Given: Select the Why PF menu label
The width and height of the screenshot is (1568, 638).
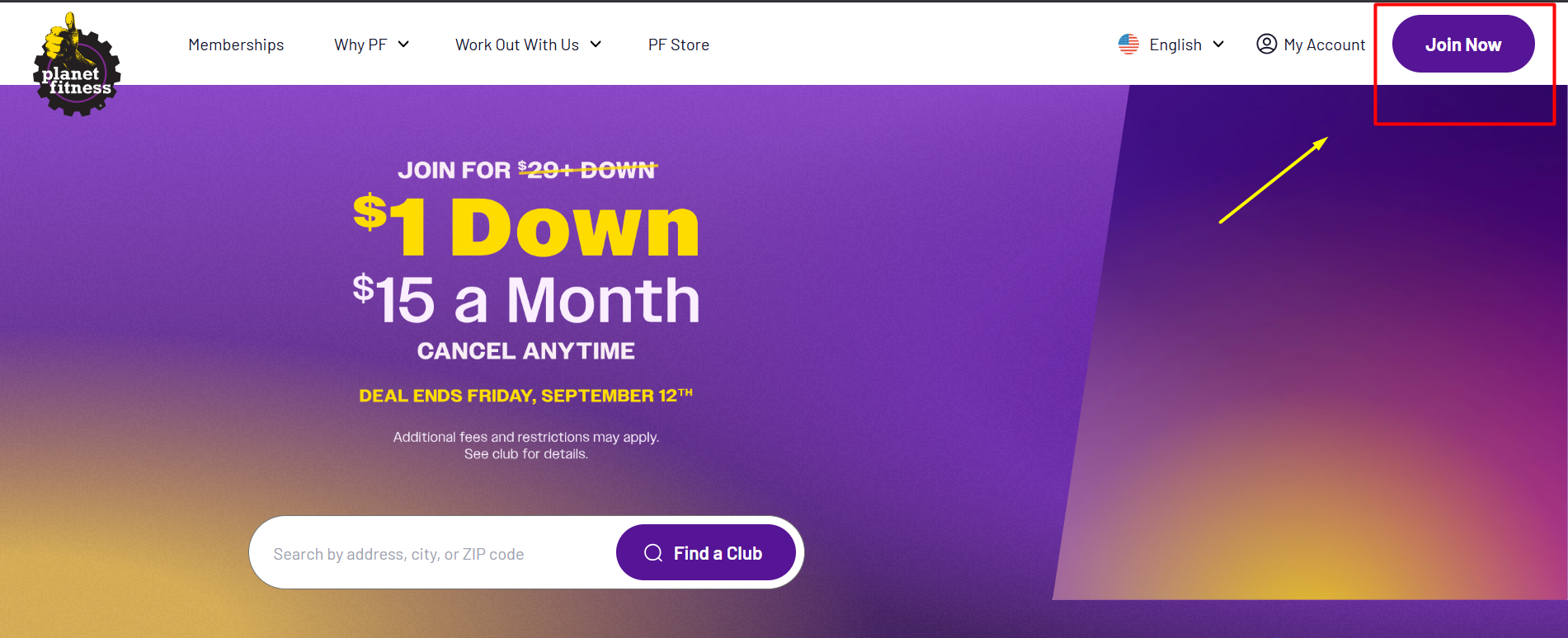Looking at the screenshot, I should point(360,45).
